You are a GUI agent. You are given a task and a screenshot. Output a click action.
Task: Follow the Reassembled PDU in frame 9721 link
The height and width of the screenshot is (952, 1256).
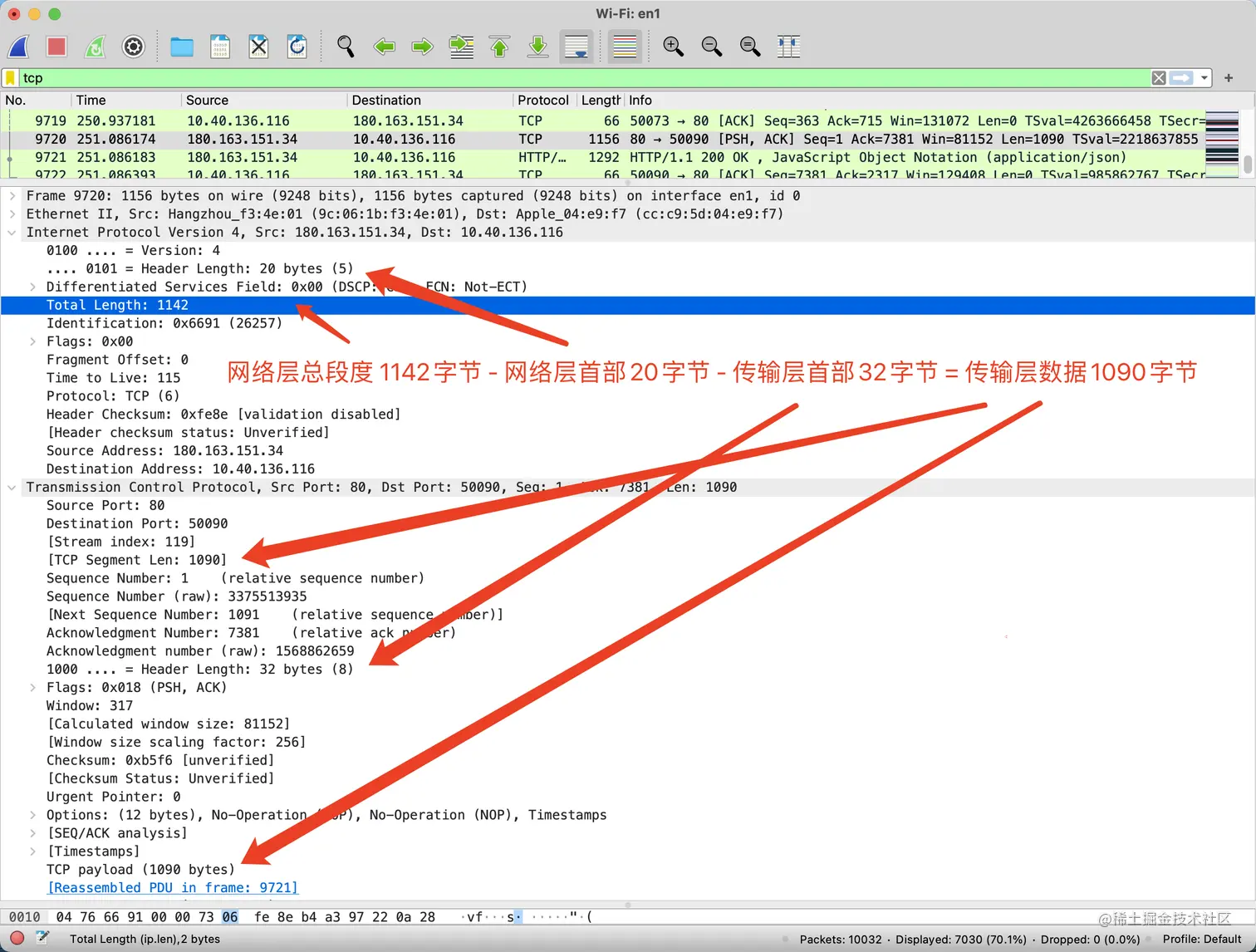[x=173, y=888]
